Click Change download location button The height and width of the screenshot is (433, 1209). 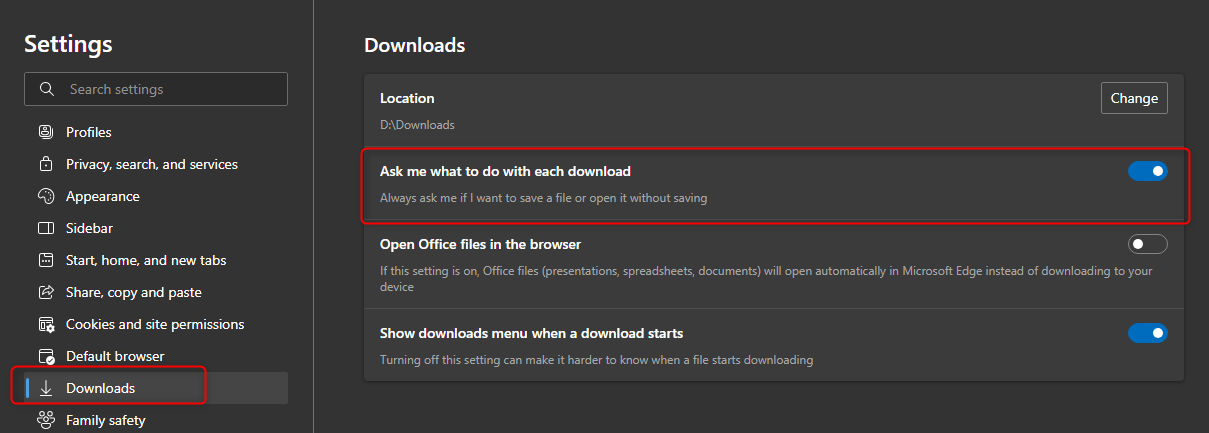tap(1134, 98)
